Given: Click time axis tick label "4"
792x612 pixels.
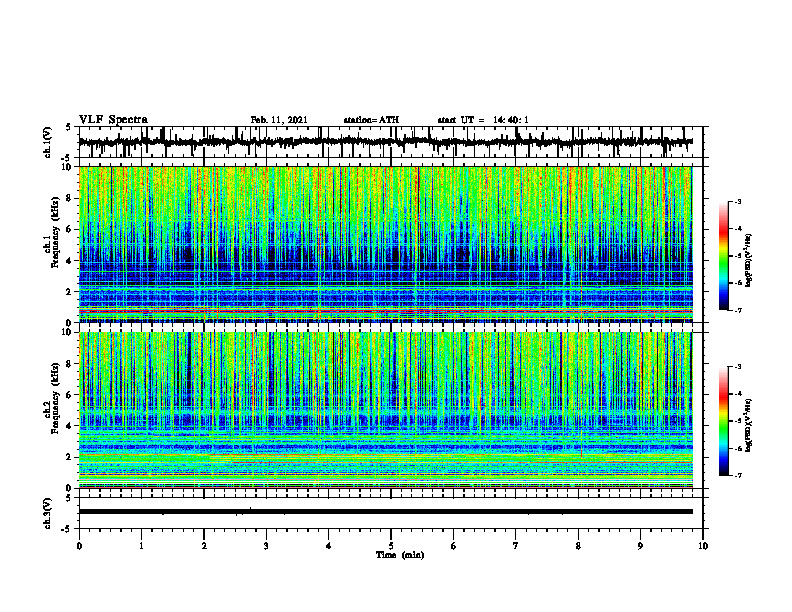Looking at the screenshot, I should click(329, 546).
